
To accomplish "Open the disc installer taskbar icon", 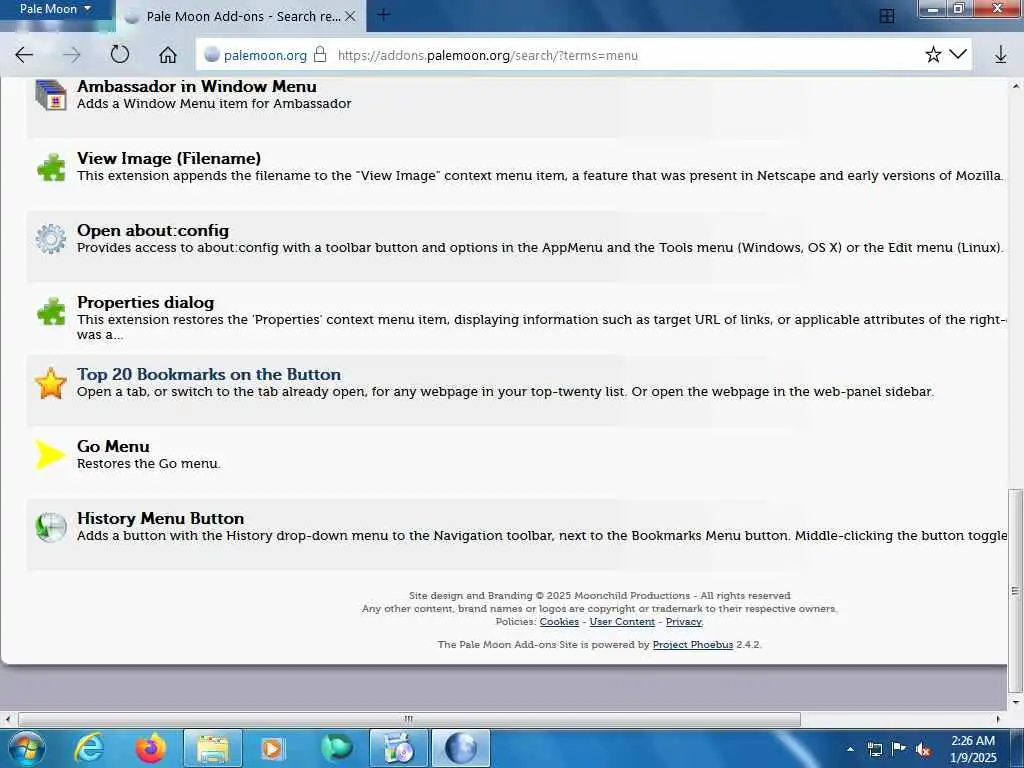I will click(x=399, y=748).
